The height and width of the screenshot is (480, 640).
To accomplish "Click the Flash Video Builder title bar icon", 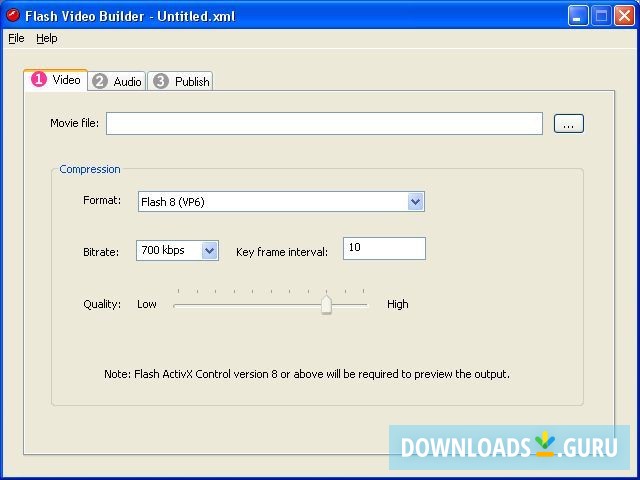I will [x=13, y=16].
